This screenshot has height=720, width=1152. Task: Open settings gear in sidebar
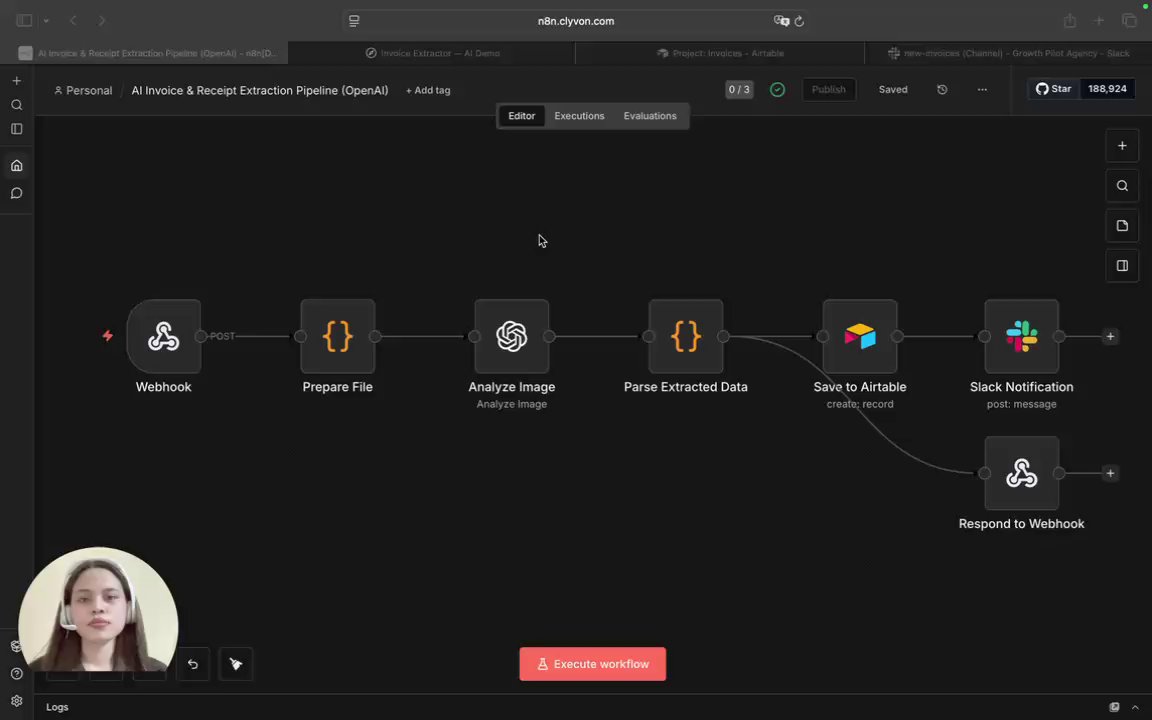(16, 701)
